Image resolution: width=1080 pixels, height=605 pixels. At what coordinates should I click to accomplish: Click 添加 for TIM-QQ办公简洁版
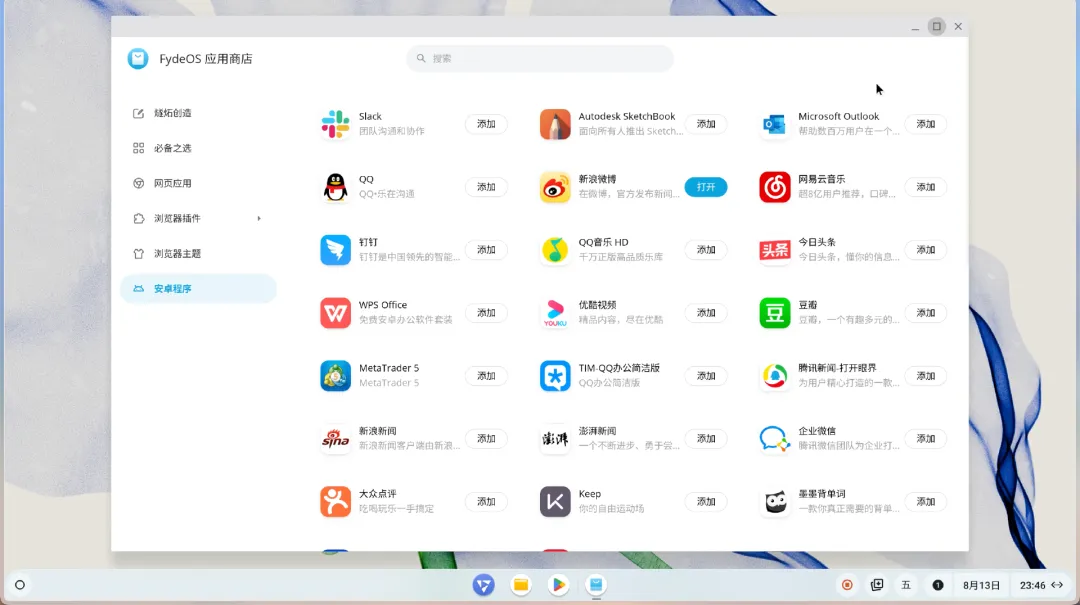pyautogui.click(x=706, y=376)
